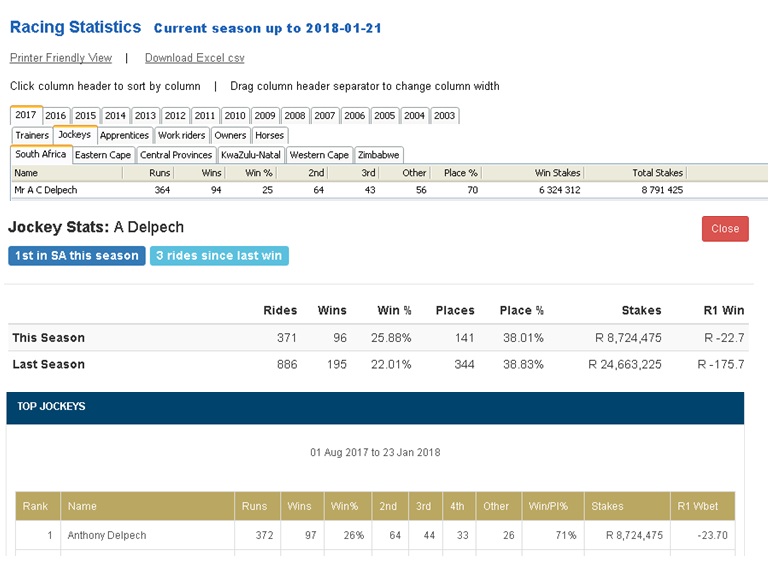Click the '3 rides since last win' badge
Viewport: 771px width, 565px height.
(219, 256)
